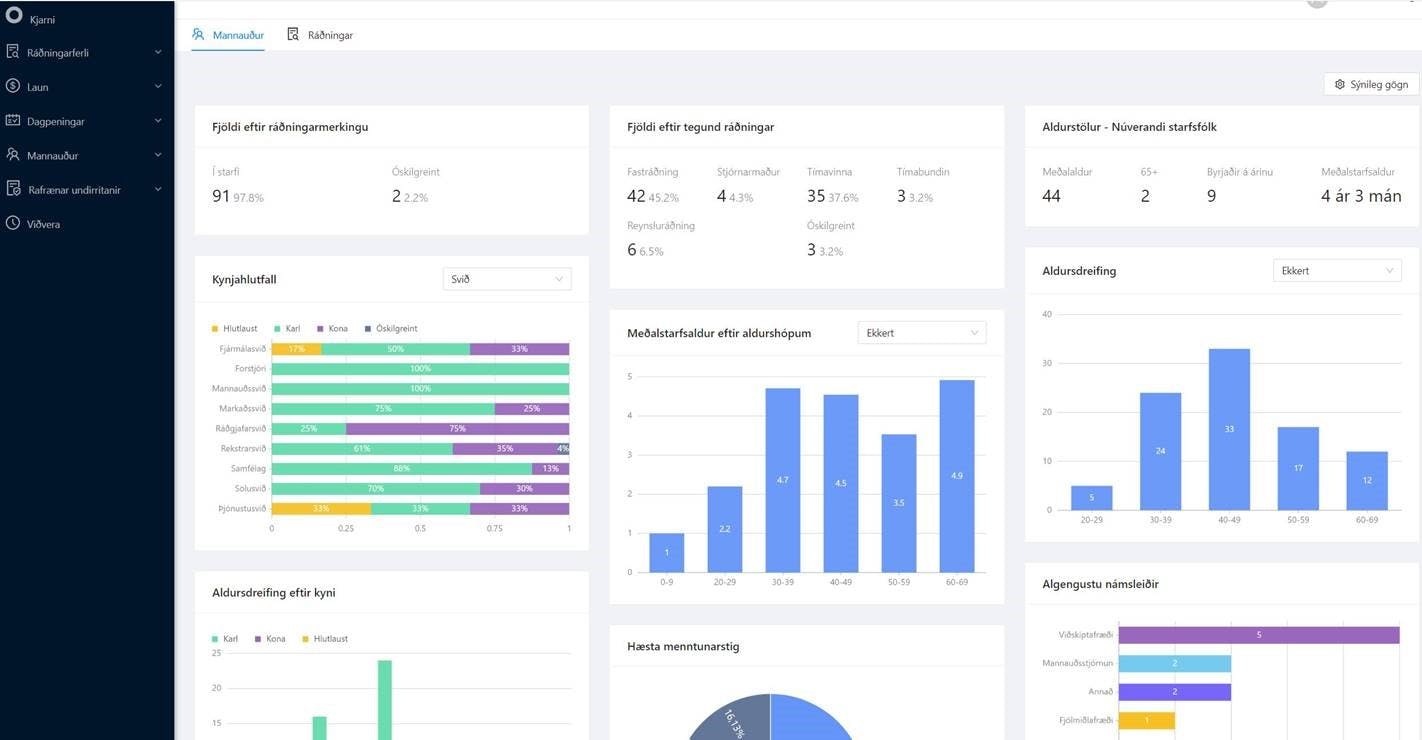Open Viðvera in the sidebar

click(x=43, y=224)
